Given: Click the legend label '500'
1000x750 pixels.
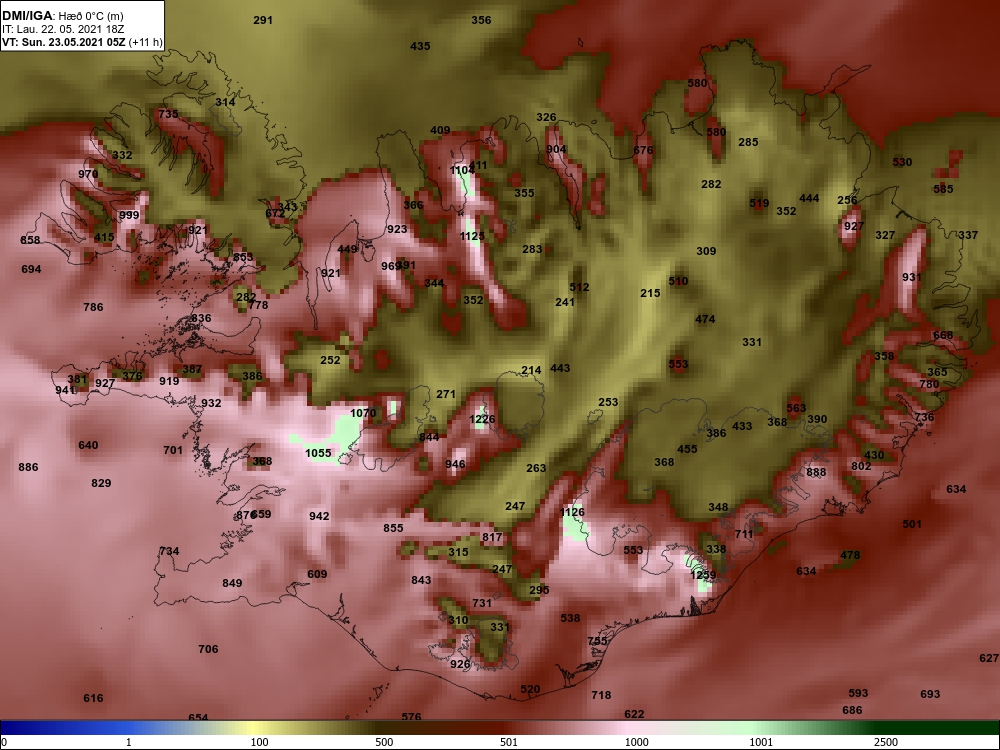Looking at the screenshot, I should [x=384, y=742].
